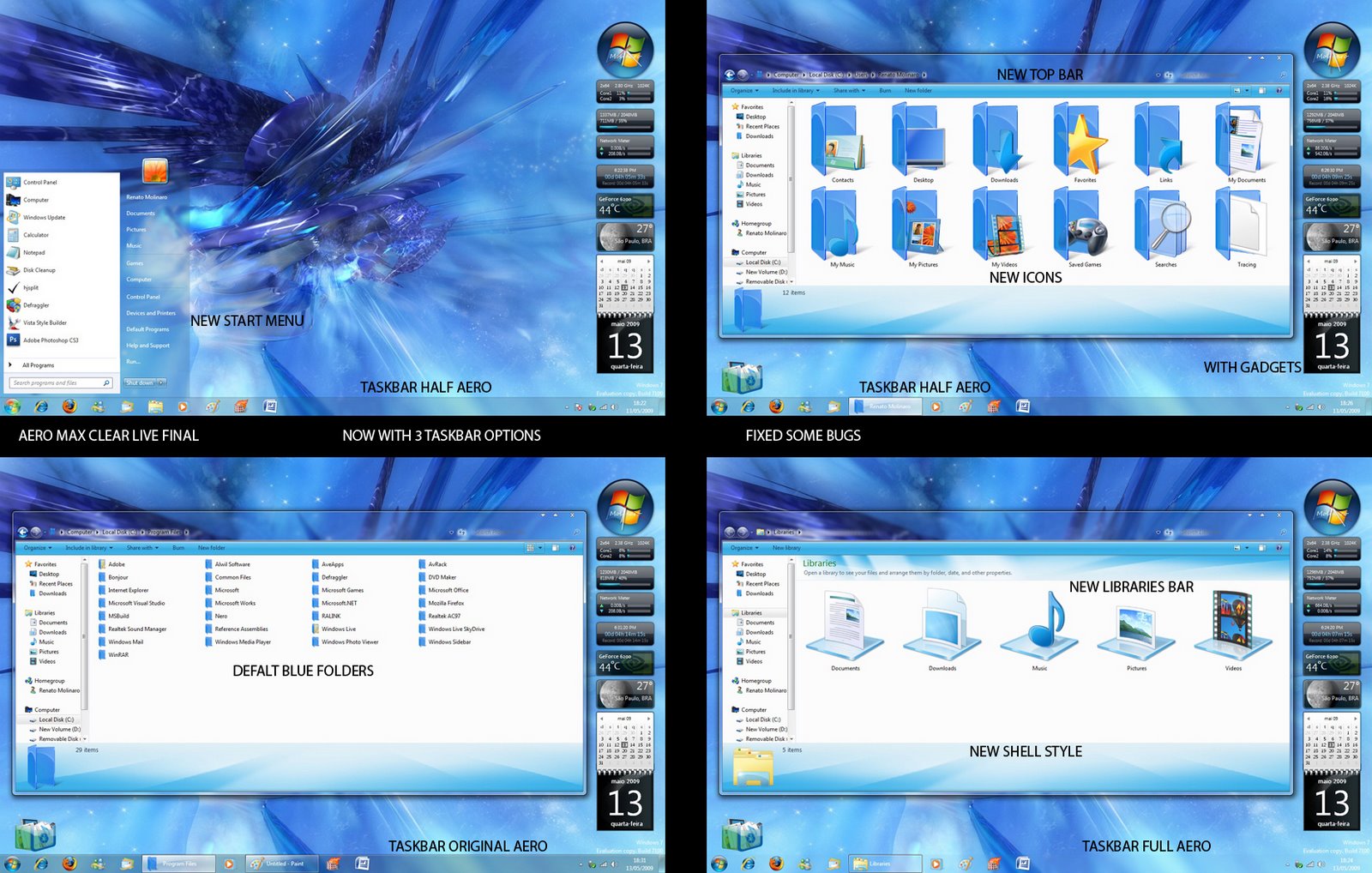This screenshot has width=1372, height=873.
Task: Launch Calculator from the Start menu
Action: coord(28,235)
